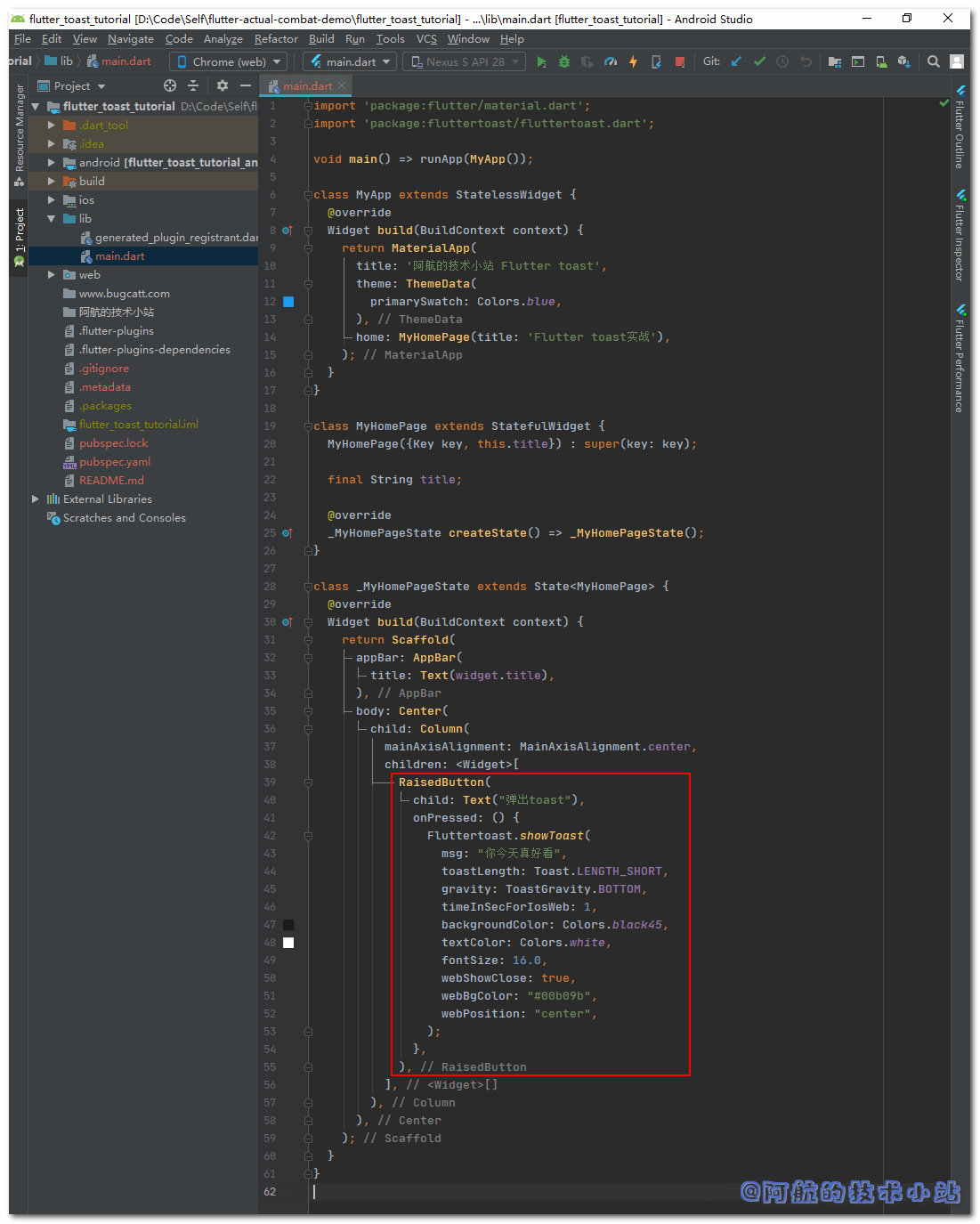980x1224 pixels.
Task: Open the Refactor menu
Action: tap(276, 39)
